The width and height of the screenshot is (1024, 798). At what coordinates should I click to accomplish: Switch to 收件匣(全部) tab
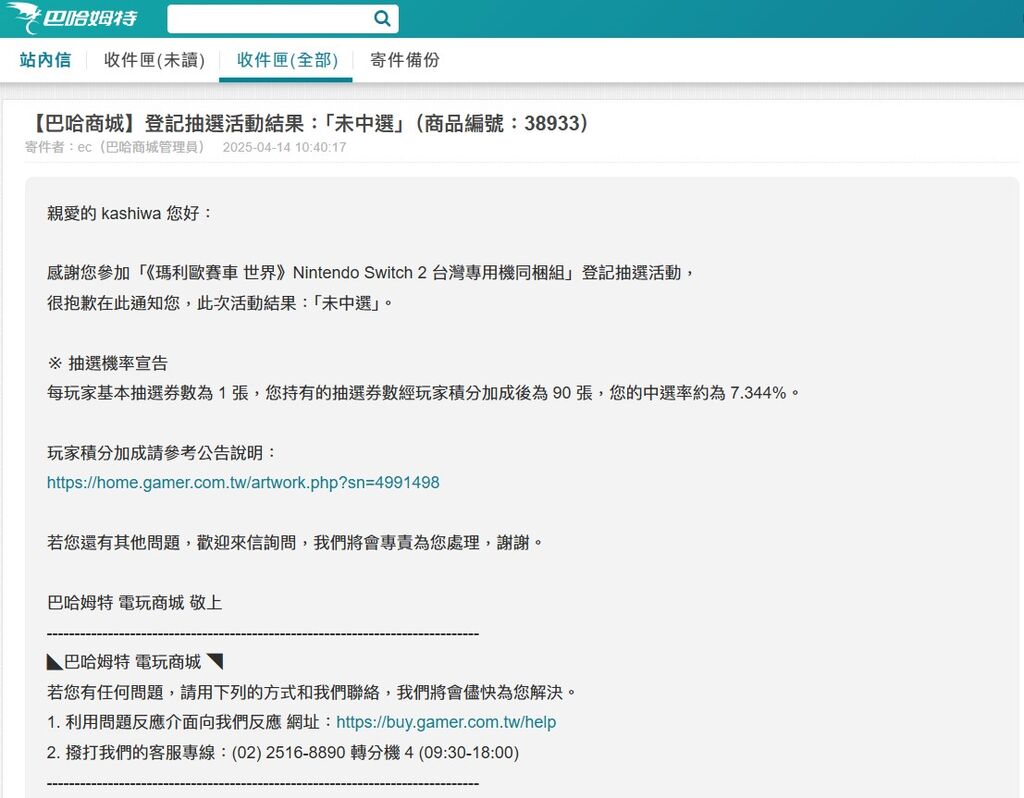point(287,60)
